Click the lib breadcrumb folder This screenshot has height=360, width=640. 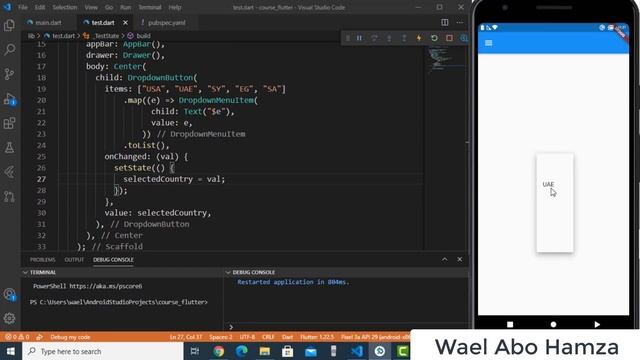coord(31,36)
